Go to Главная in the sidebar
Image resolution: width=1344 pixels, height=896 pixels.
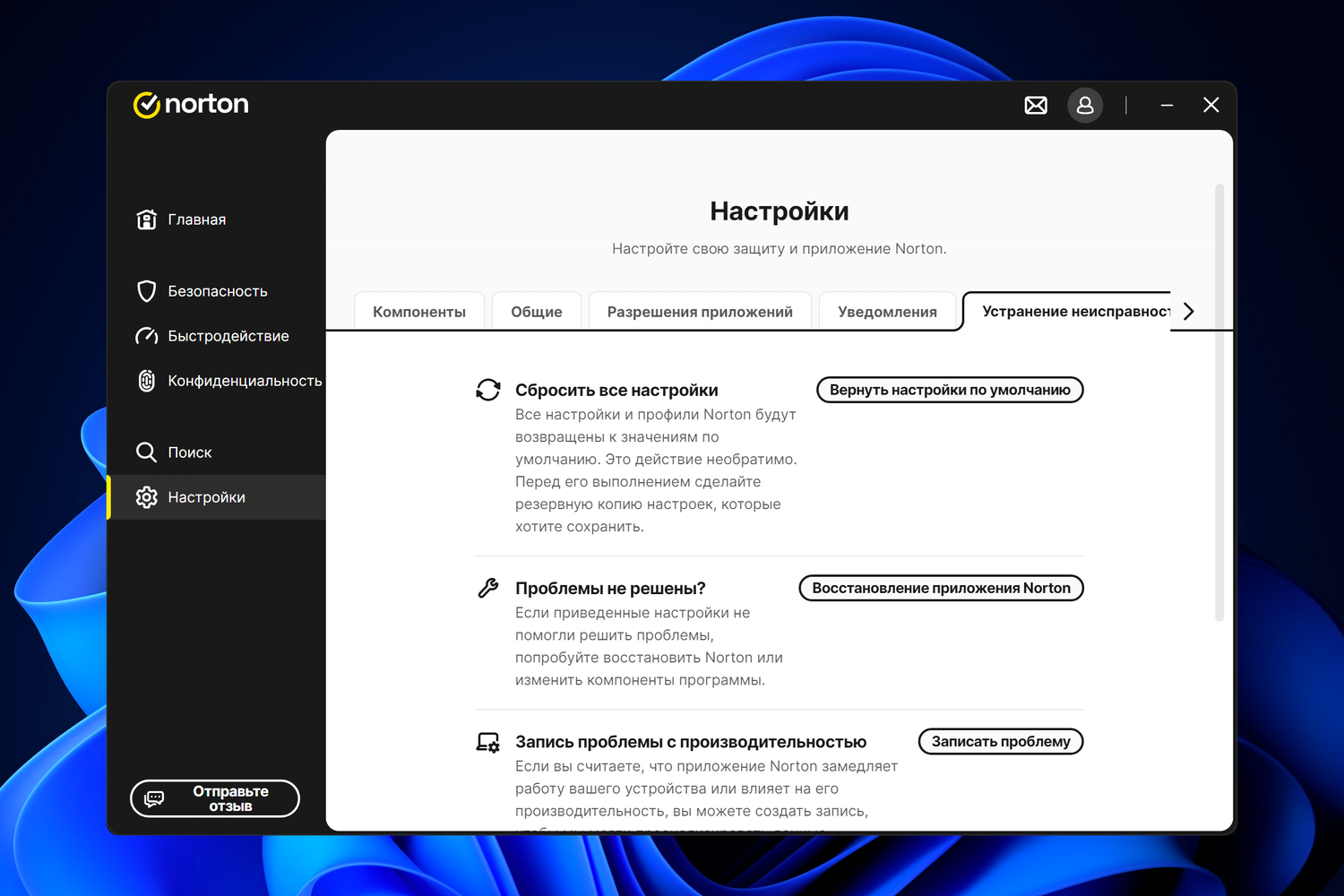(217, 220)
